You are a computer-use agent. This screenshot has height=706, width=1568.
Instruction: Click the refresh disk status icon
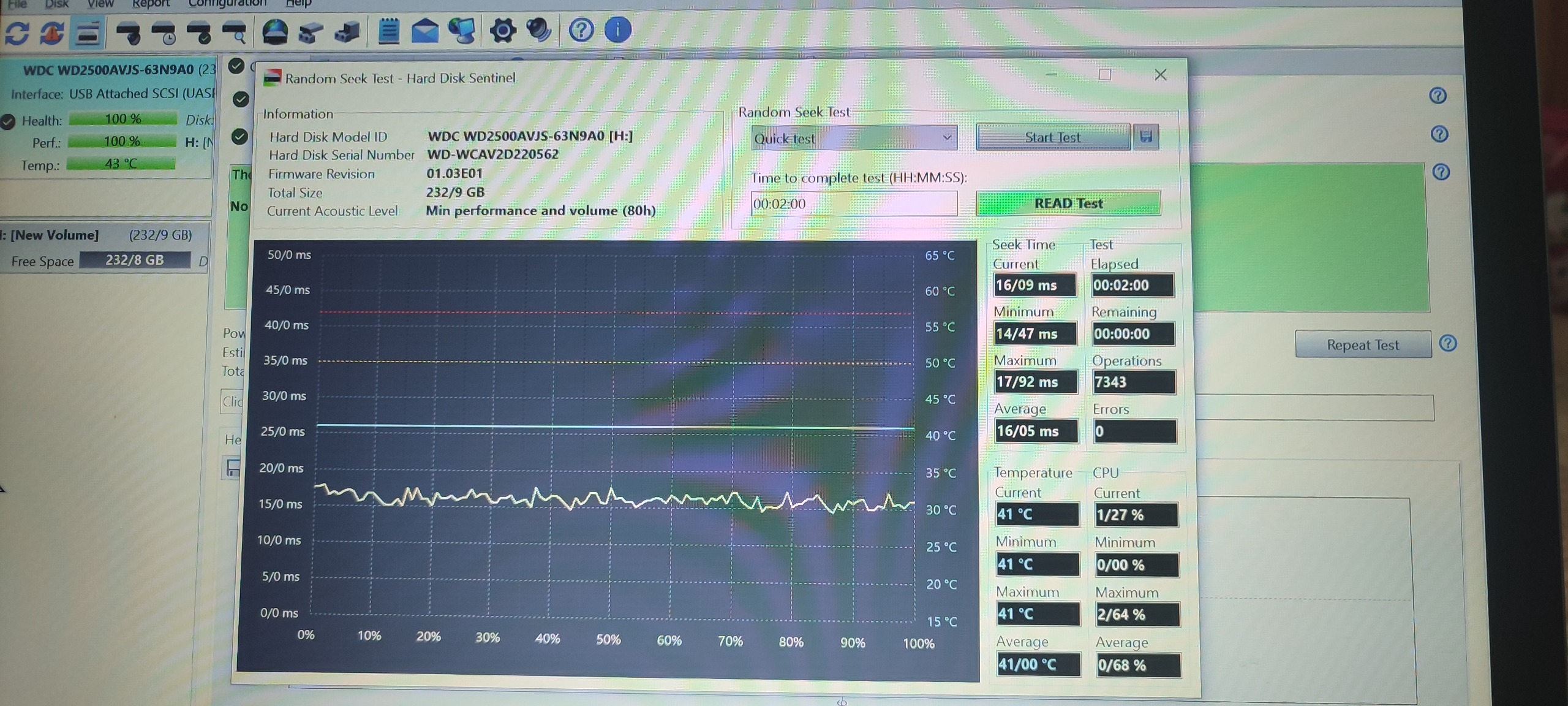[x=17, y=33]
